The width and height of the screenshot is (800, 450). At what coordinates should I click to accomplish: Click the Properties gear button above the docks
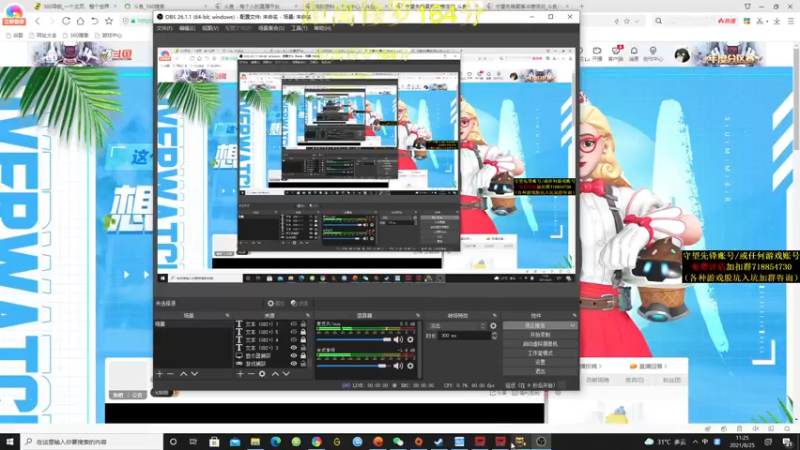point(276,303)
